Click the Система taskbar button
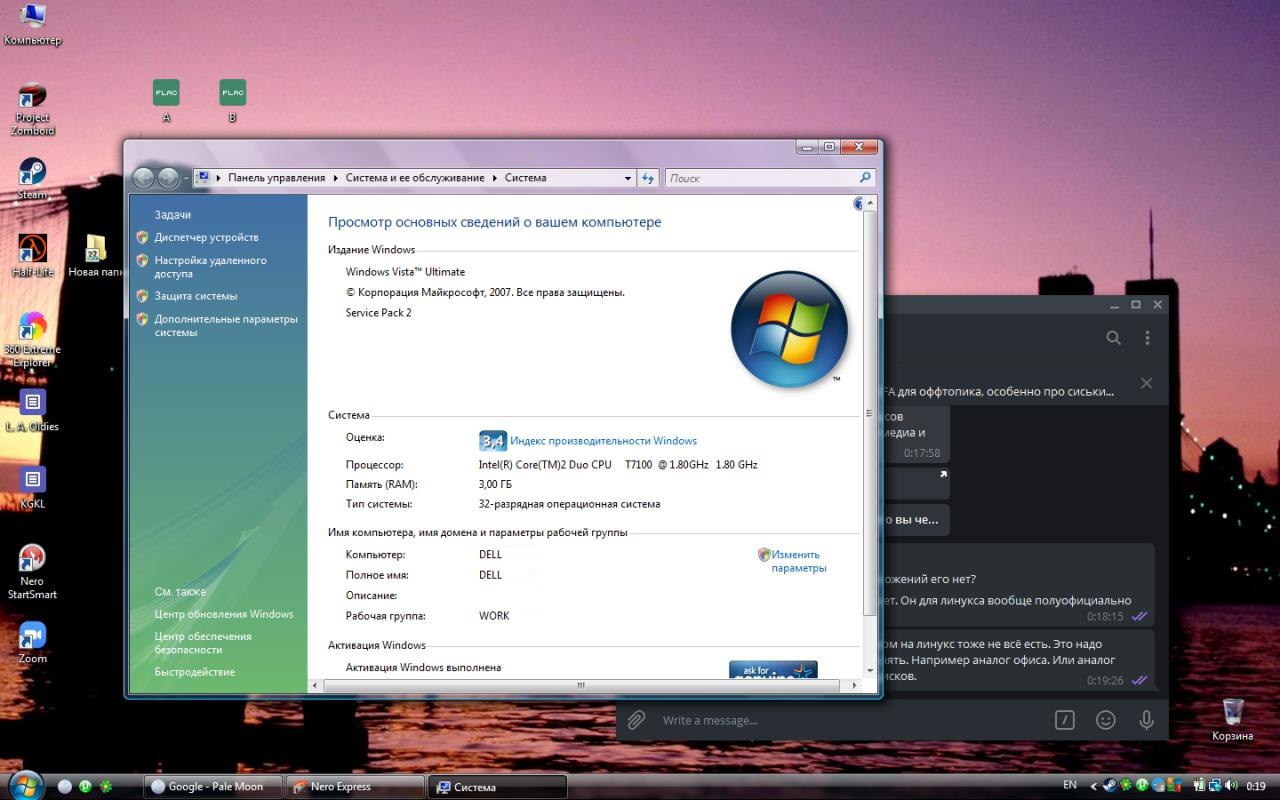Screen dimensions: 1280x800 click(497, 787)
